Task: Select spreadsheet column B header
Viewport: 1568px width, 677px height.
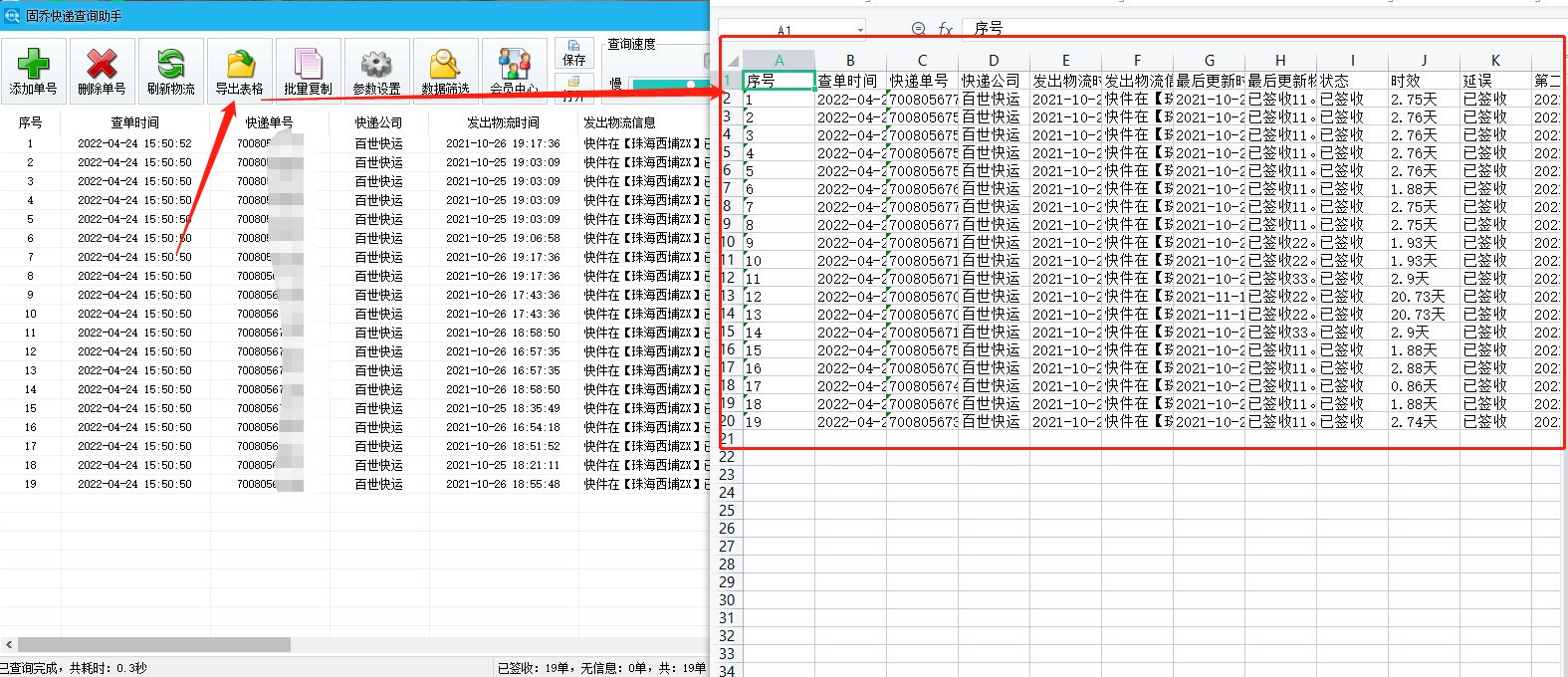Action: coord(850,61)
